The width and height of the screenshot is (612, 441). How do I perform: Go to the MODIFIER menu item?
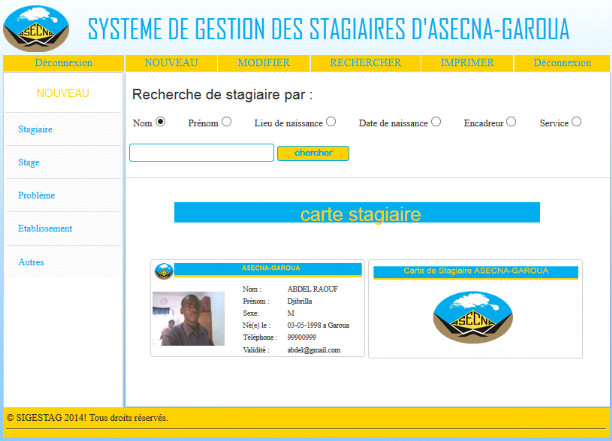click(x=263, y=63)
